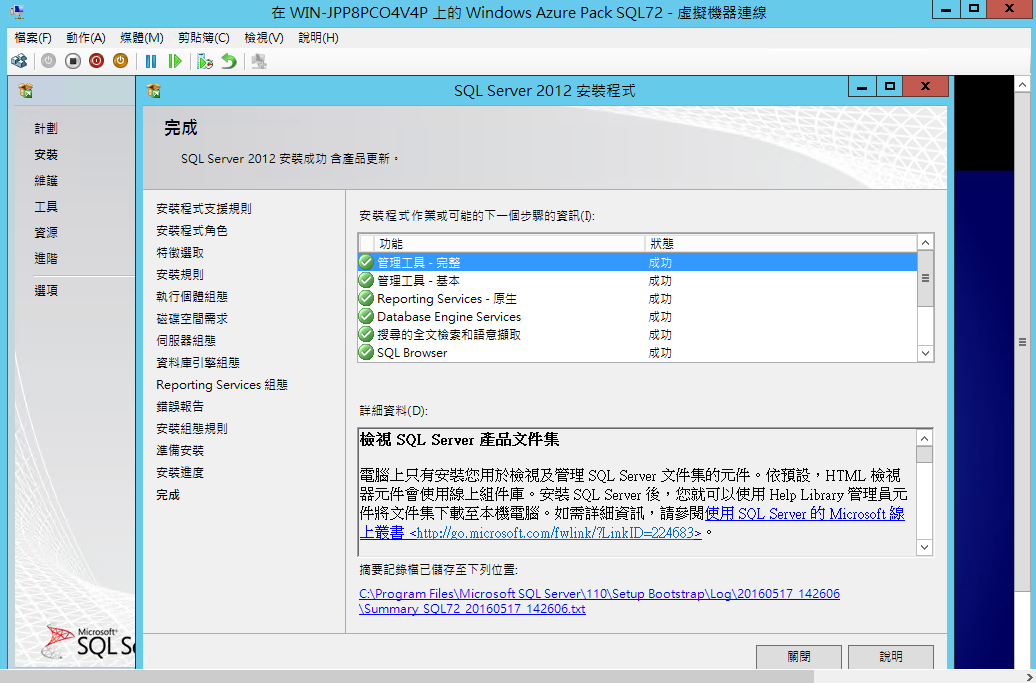1036x683 pixels.
Task: Shut down the VM with the red power icon
Action: (96, 61)
